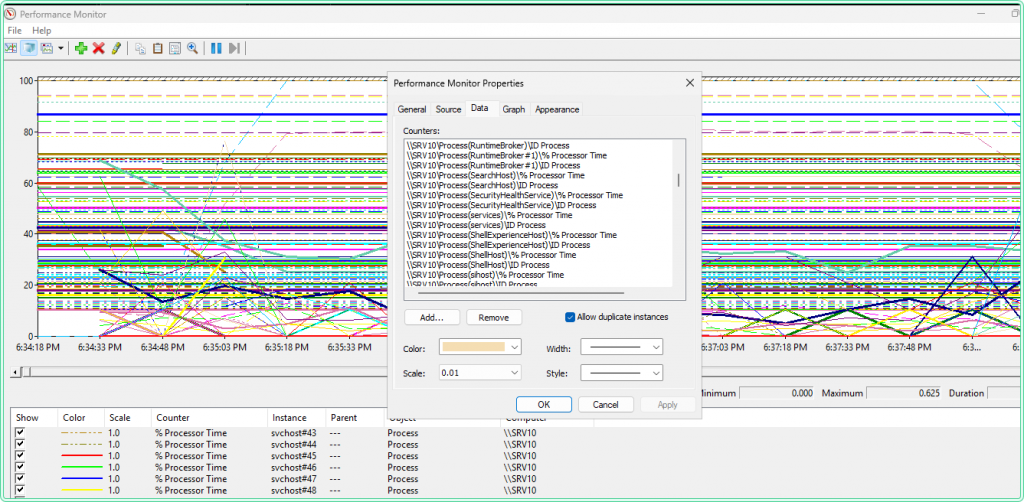1024x502 pixels.
Task: Select the svchost#45 instance cell
Action: pyautogui.click(x=293, y=456)
